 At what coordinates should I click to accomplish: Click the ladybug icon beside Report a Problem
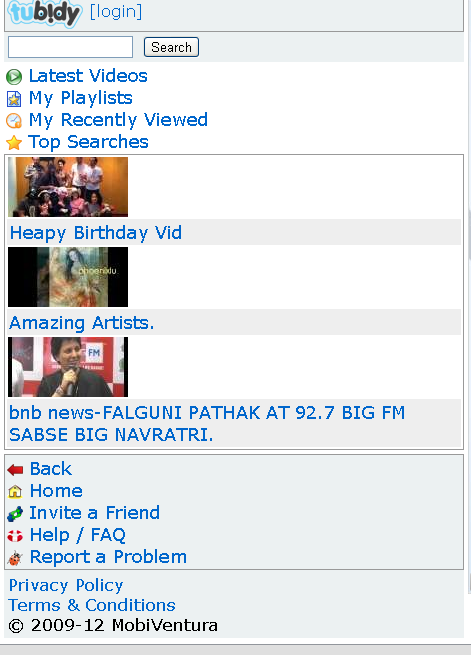pyautogui.click(x=15, y=558)
